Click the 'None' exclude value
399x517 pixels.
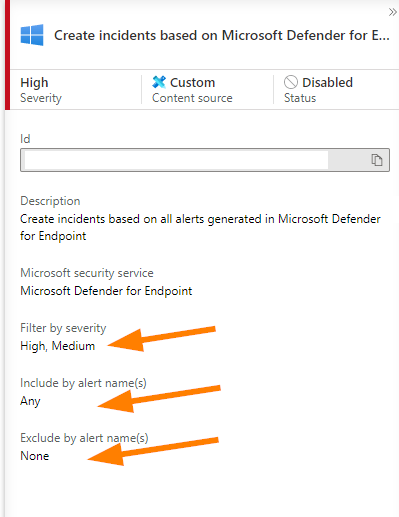35,456
